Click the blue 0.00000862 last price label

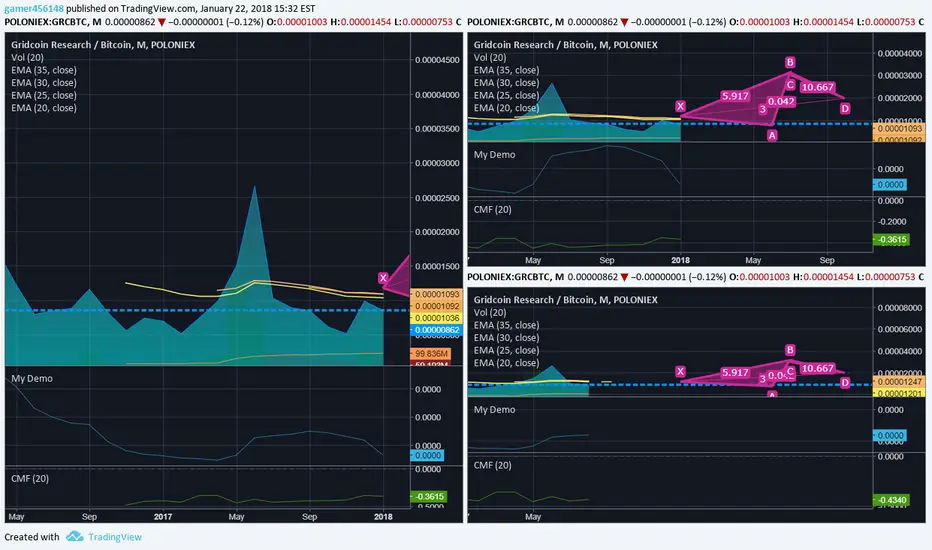436,330
